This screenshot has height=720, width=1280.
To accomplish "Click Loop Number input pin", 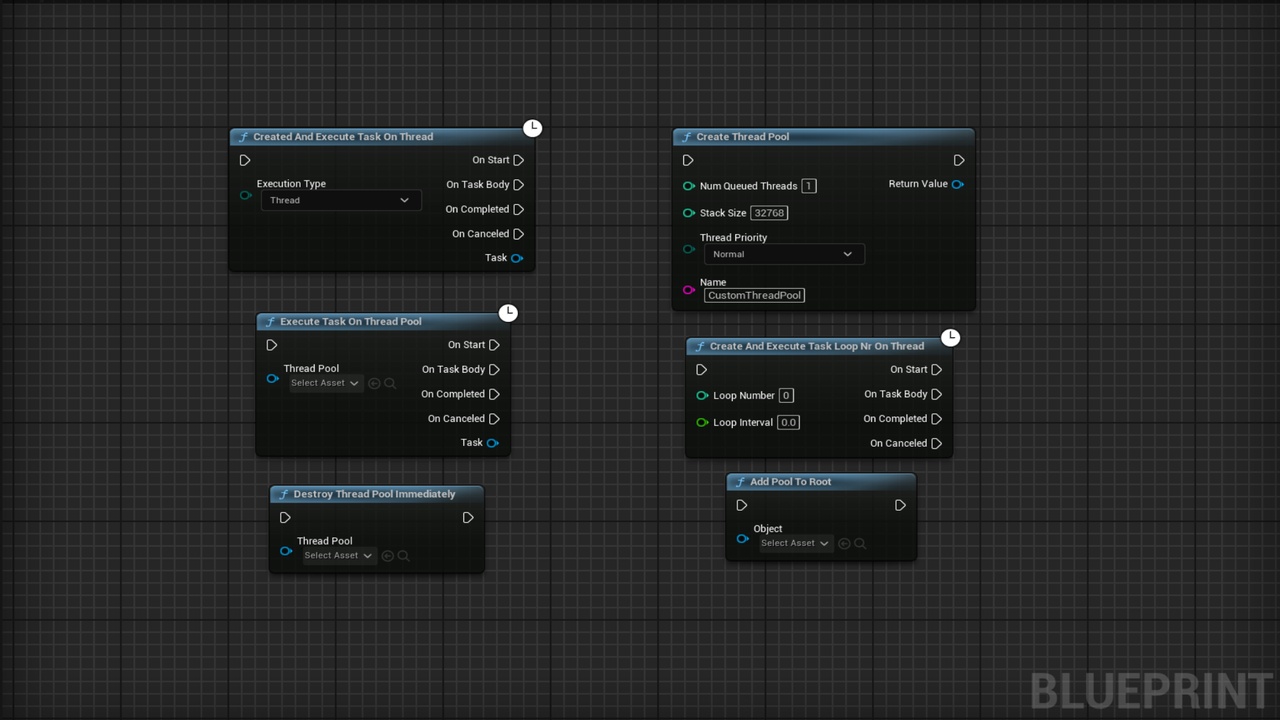I will (702, 395).
